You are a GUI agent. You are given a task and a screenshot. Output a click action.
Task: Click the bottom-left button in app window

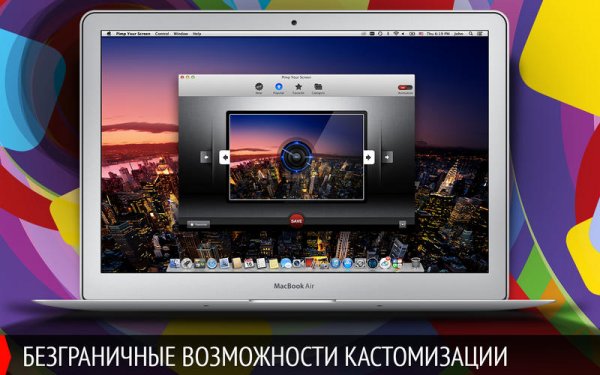pos(198,224)
